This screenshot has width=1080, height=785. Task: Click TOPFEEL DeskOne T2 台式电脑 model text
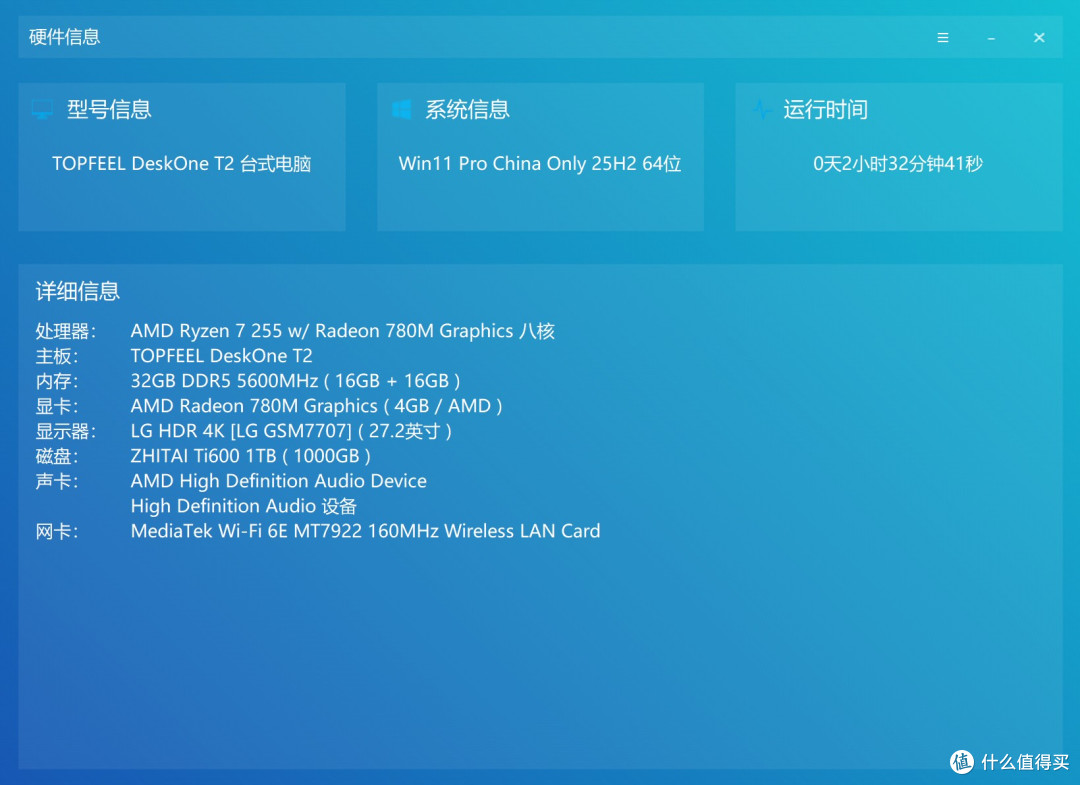coord(182,164)
